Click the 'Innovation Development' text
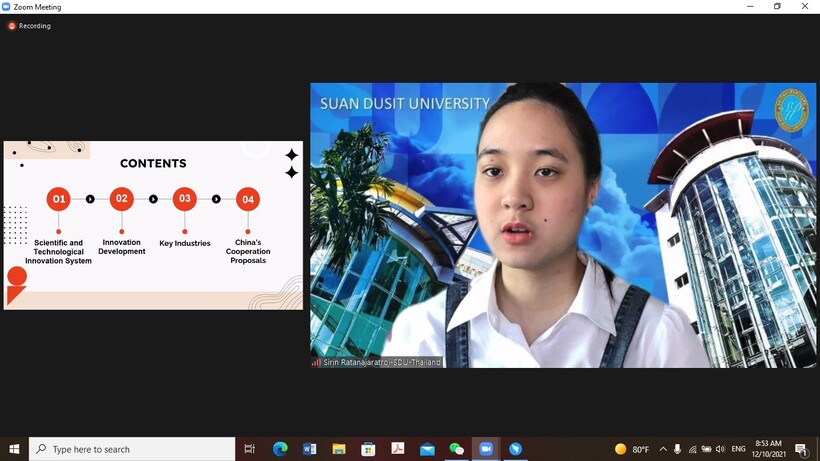820x461 pixels. point(121,247)
